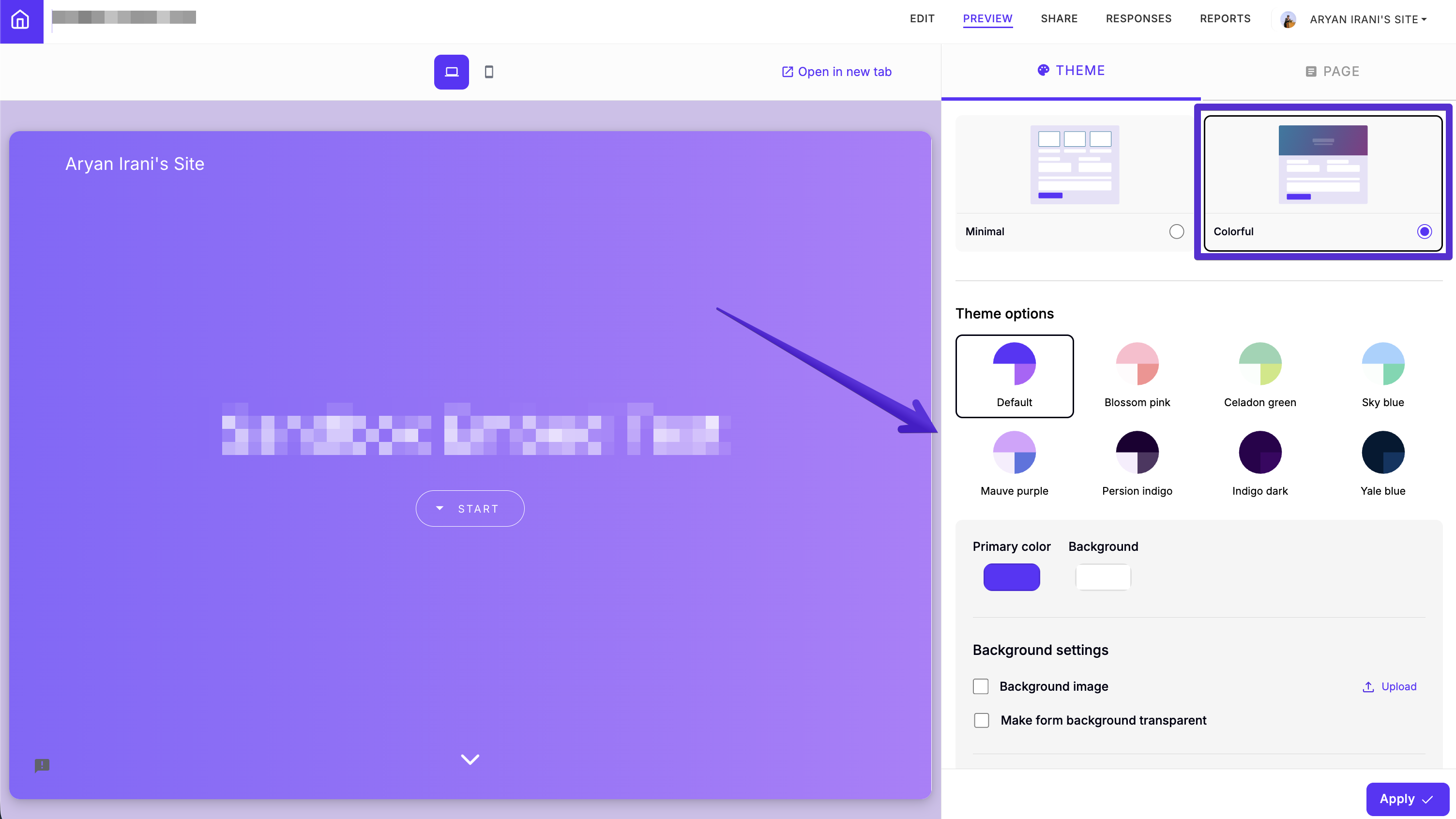Select the Indigo dark theme icon
The width and height of the screenshot is (1456, 819).
click(x=1260, y=452)
